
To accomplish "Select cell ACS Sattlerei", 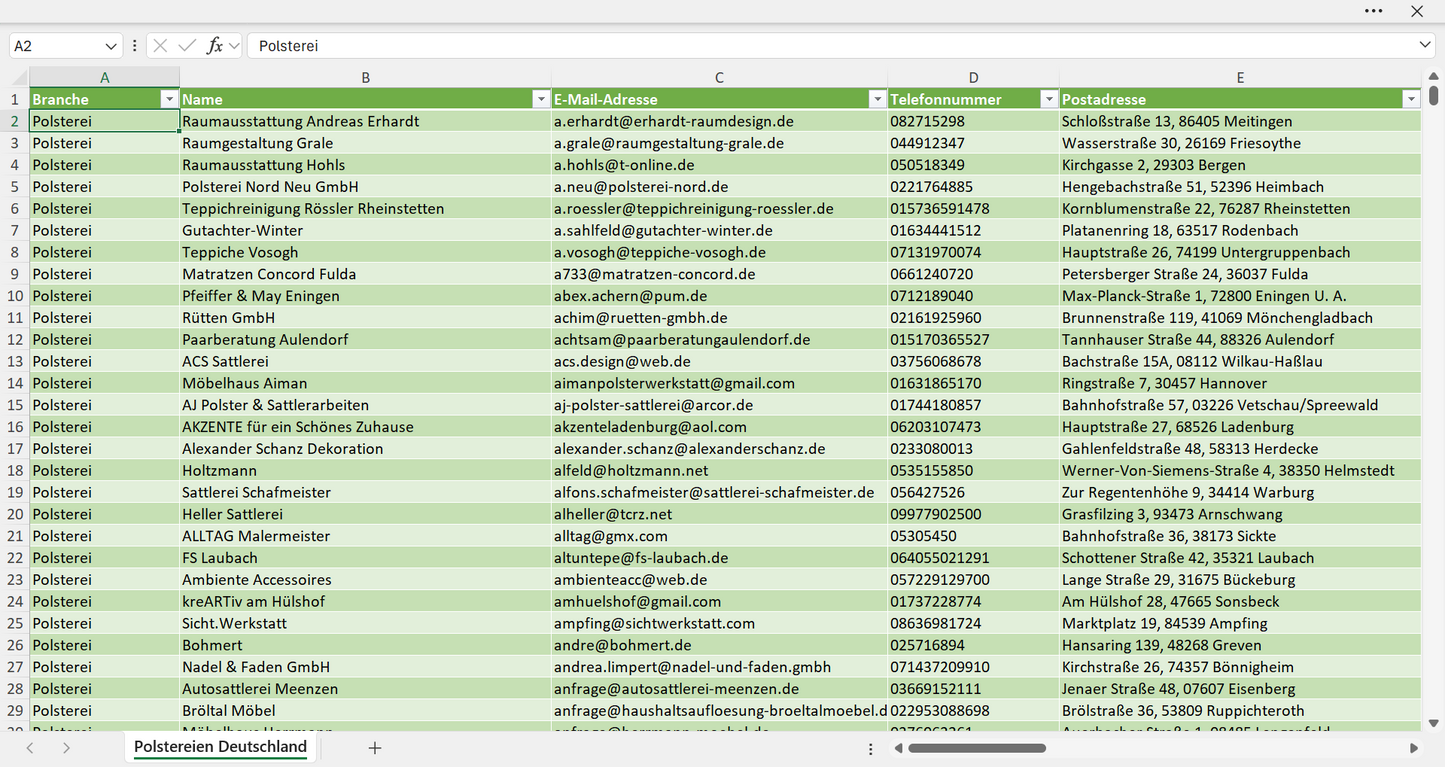I will click(x=366, y=361).
